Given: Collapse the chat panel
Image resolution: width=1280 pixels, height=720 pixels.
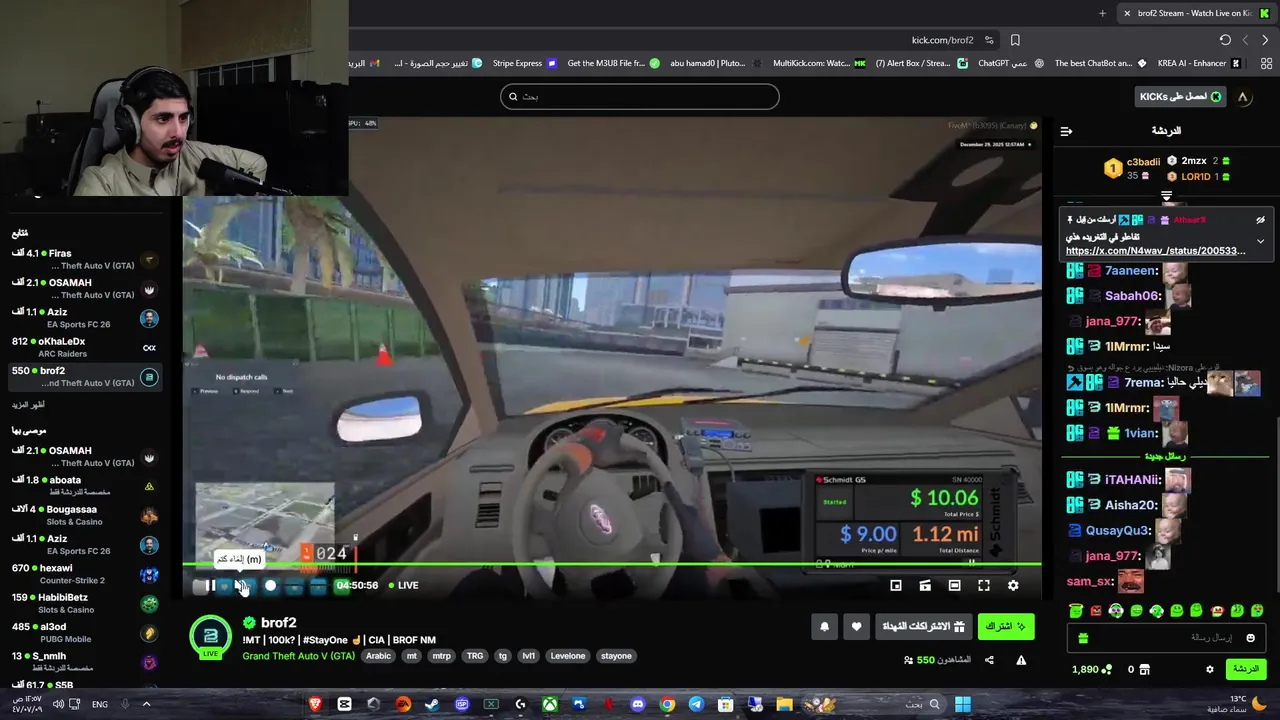Looking at the screenshot, I should [x=1066, y=131].
